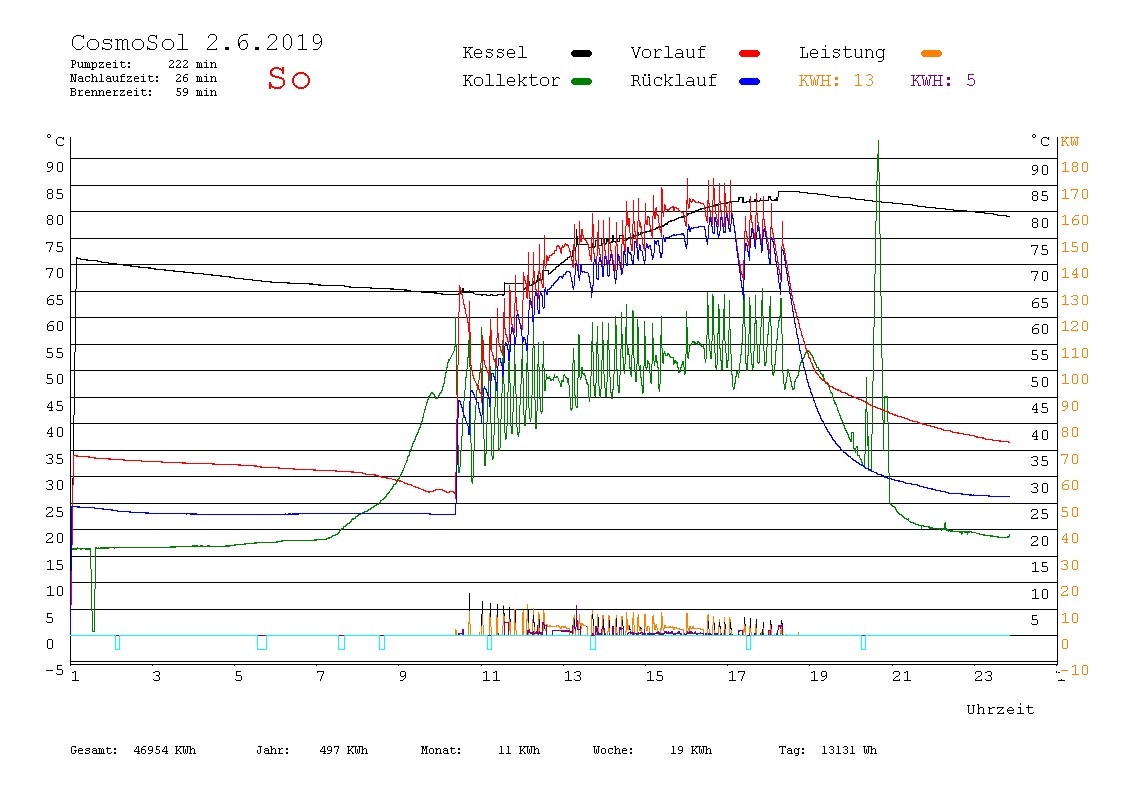Select the cyan marker just after hour 17

pos(748,642)
